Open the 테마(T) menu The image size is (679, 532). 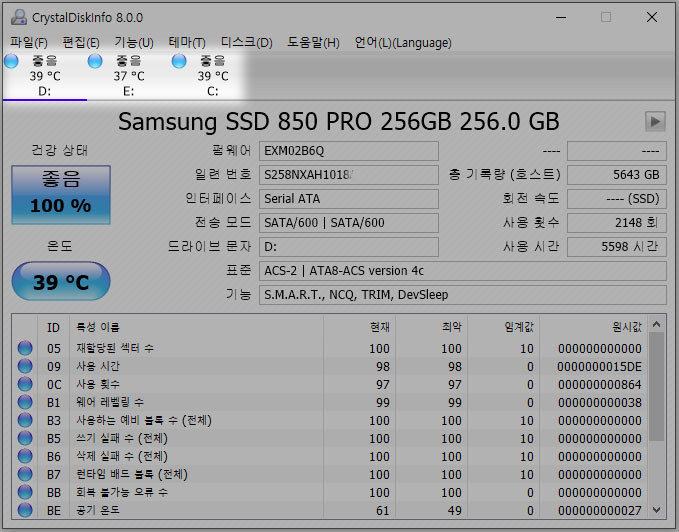pos(187,42)
